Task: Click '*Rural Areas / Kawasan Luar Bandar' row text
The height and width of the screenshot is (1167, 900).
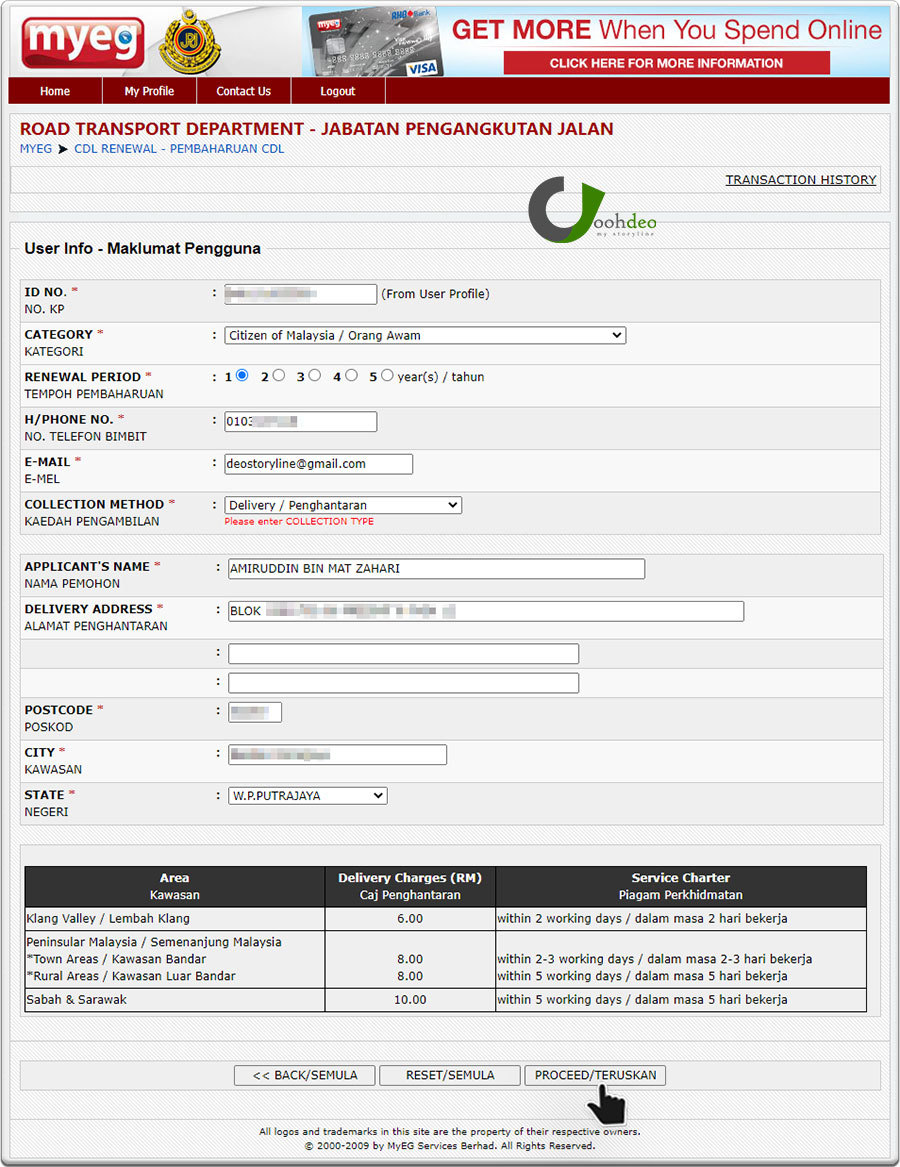Action: pyautogui.click(x=131, y=976)
